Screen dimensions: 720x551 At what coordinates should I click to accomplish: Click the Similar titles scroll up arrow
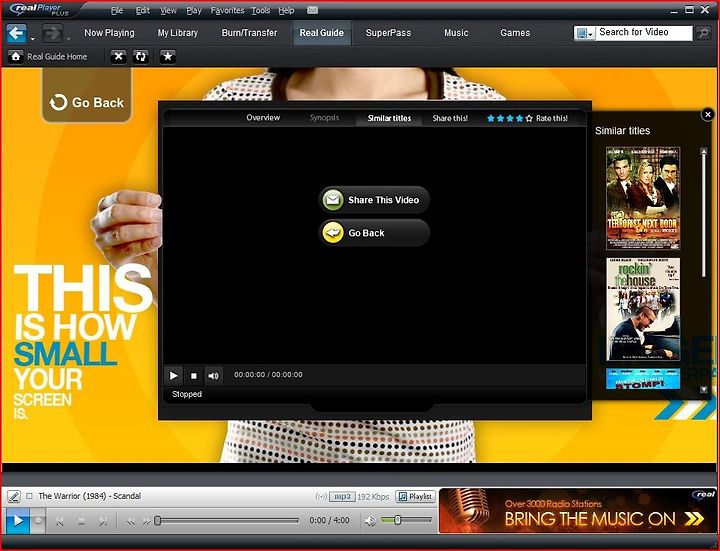(703, 151)
